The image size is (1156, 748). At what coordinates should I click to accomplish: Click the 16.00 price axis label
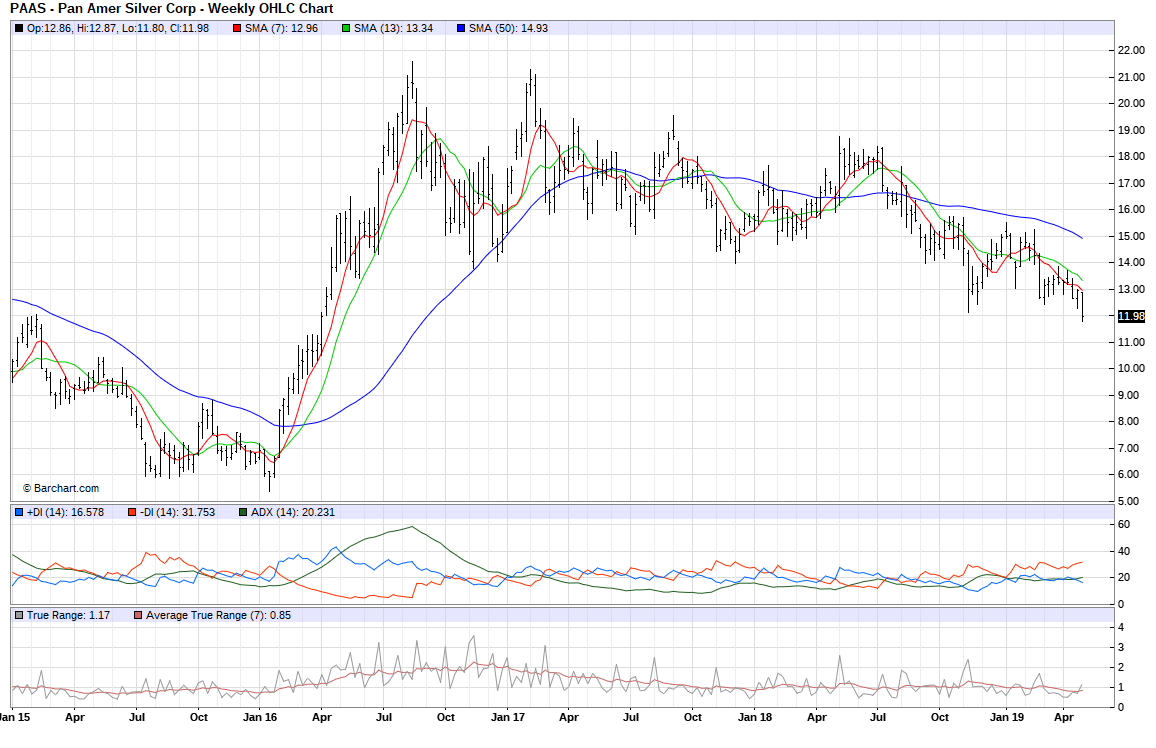(x=1131, y=210)
